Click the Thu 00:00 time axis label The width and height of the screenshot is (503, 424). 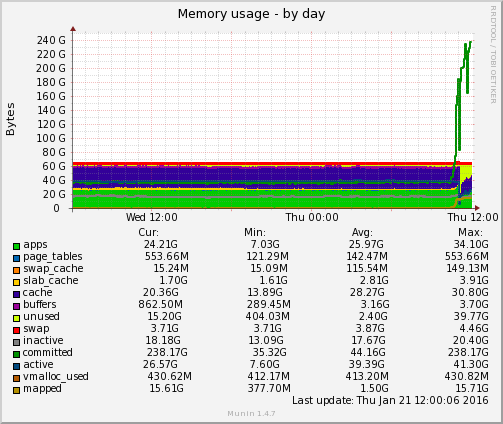[312, 217]
